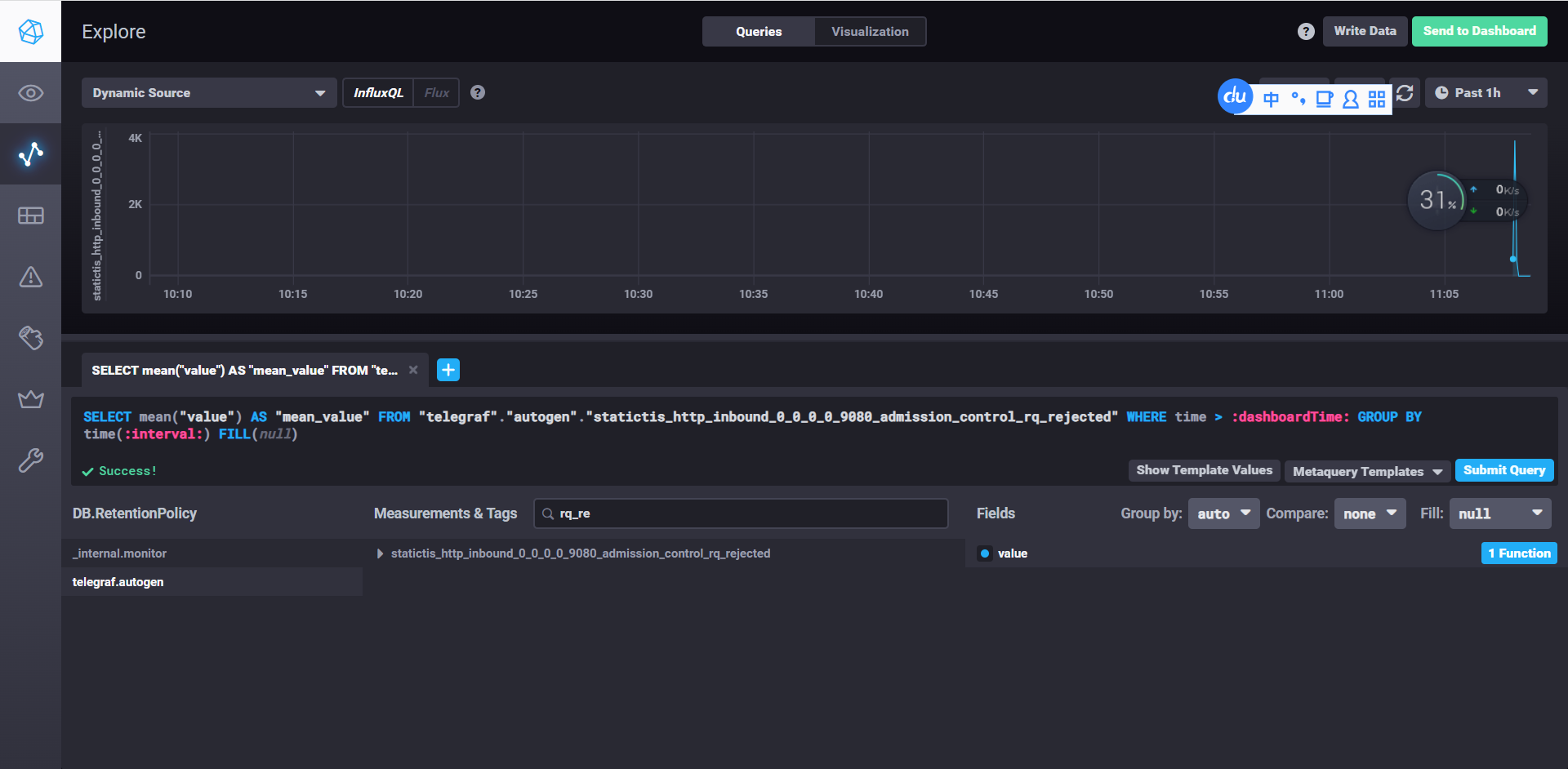Open the Admin crown icon in sidebar
Image resolution: width=1568 pixels, height=769 pixels.
tap(30, 399)
